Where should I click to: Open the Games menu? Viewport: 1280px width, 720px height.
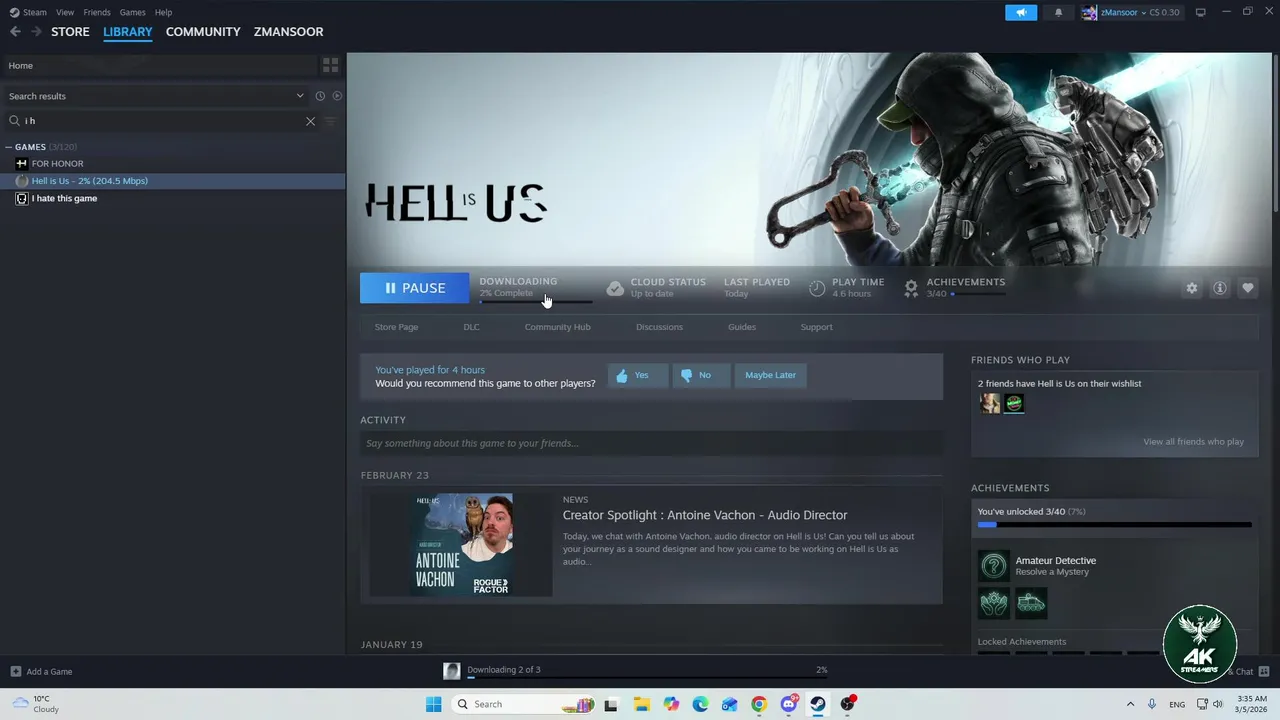click(132, 12)
